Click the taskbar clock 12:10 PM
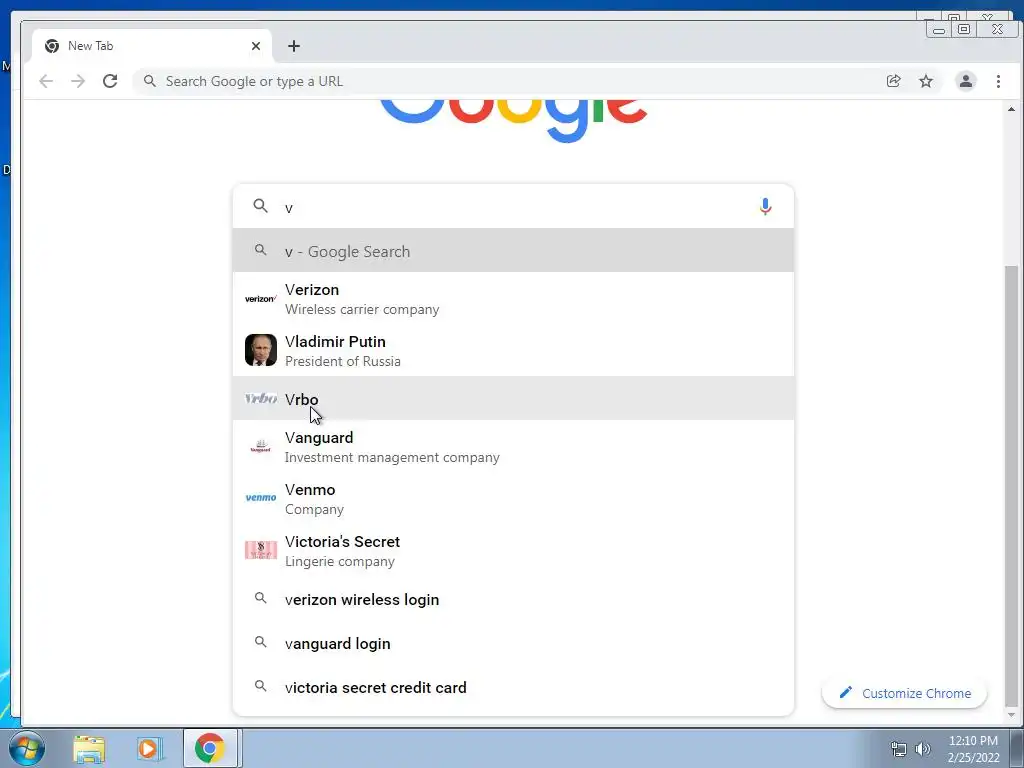This screenshot has height=768, width=1024. coord(973,741)
